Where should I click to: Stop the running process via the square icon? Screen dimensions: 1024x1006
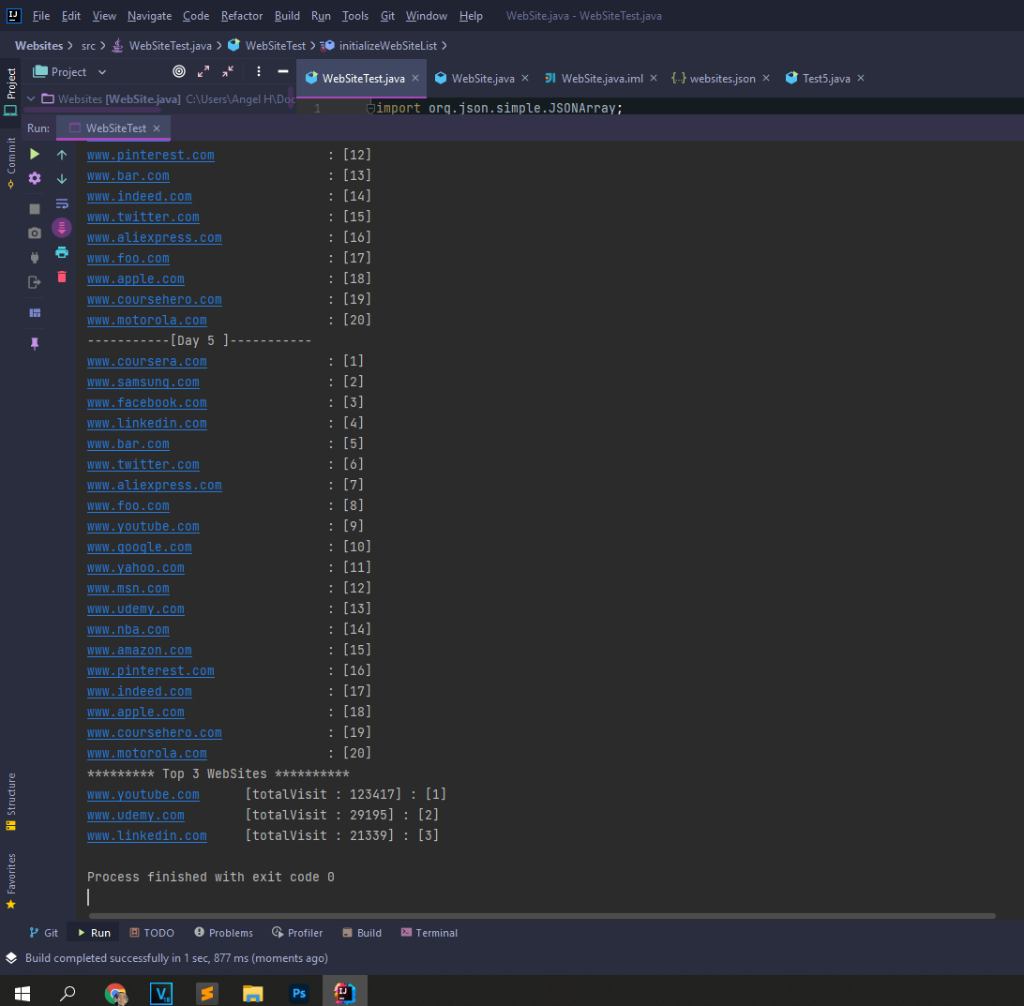click(35, 209)
